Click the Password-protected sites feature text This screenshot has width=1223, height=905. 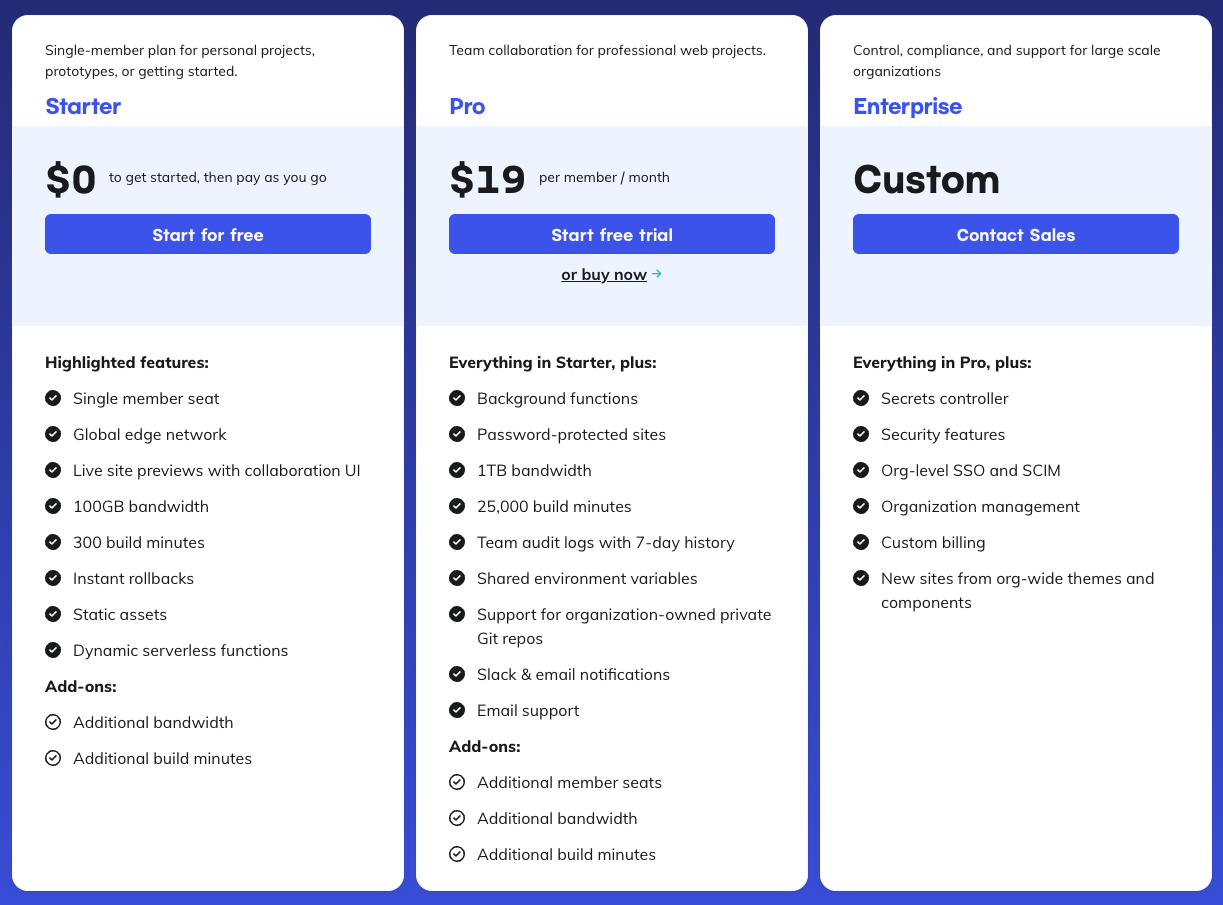click(571, 434)
